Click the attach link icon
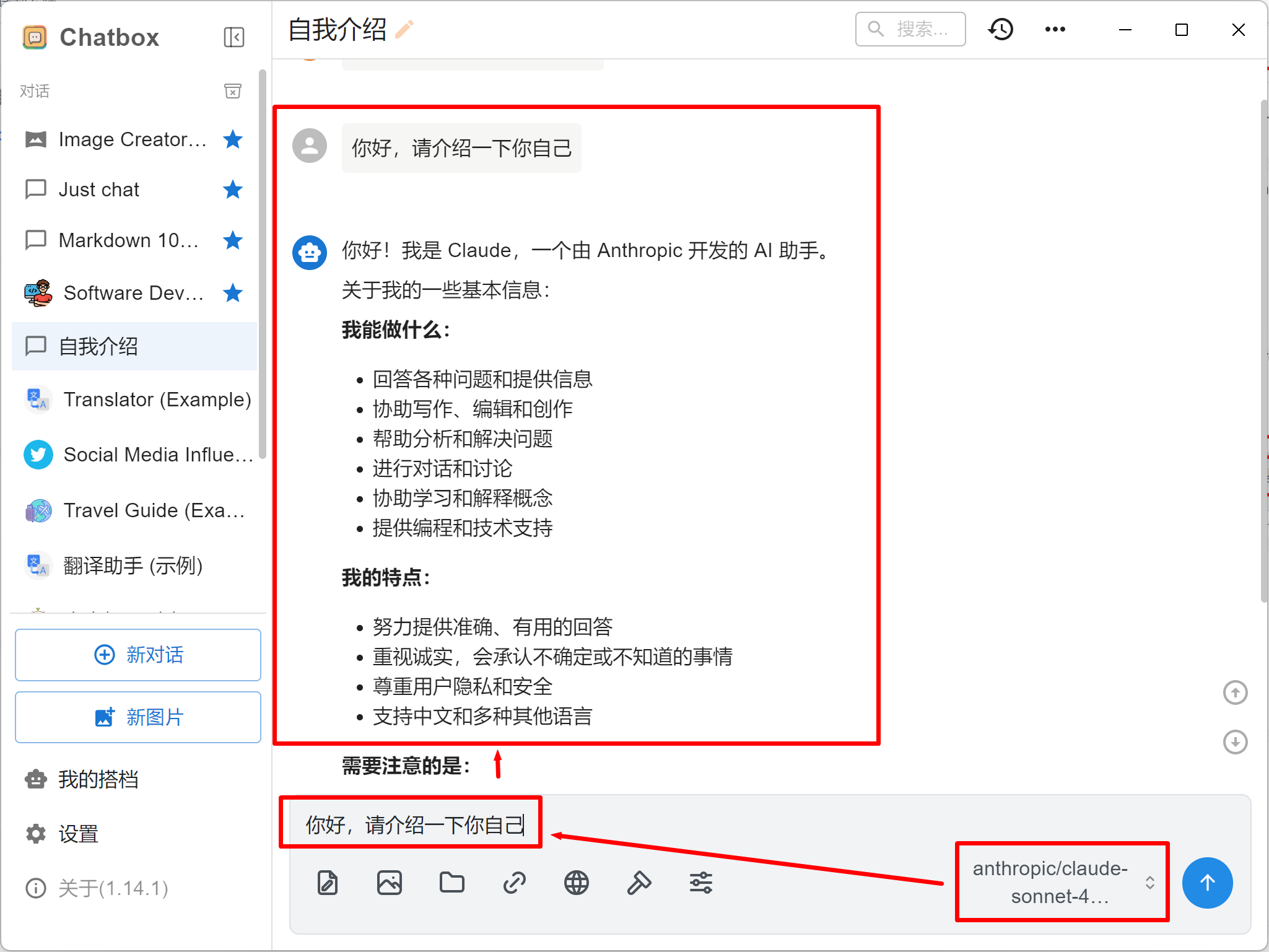1269x952 pixels. 515,883
